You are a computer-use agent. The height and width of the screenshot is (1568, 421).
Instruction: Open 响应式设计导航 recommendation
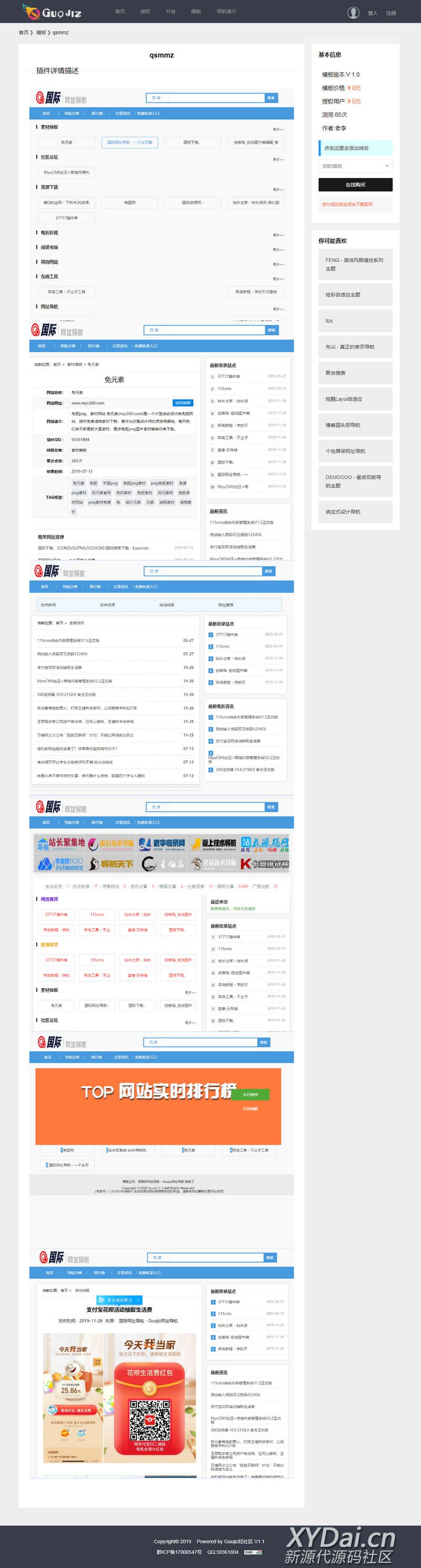tap(355, 512)
